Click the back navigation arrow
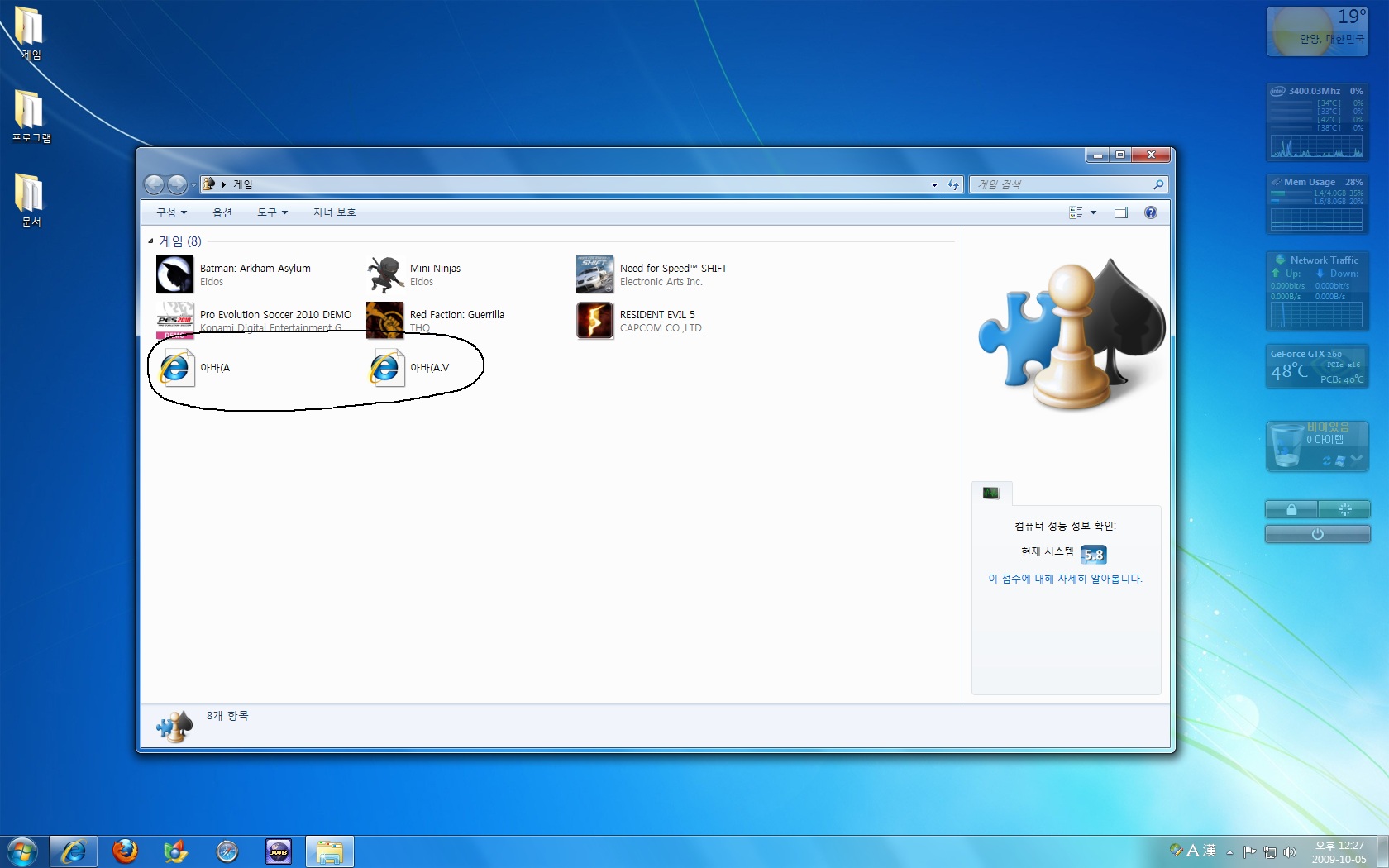1389x868 pixels. [x=154, y=184]
